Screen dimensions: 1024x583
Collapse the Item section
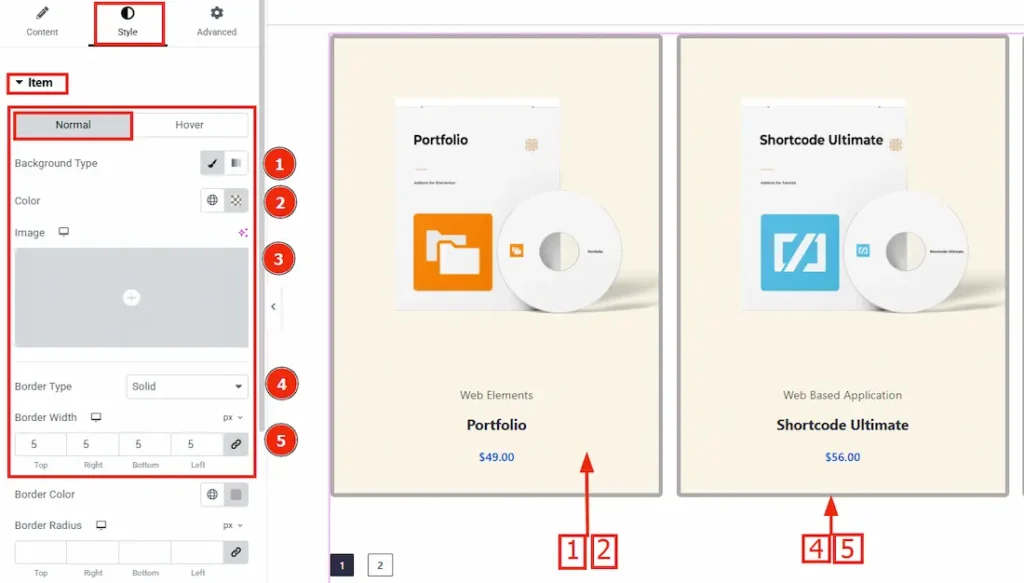tap(37, 83)
